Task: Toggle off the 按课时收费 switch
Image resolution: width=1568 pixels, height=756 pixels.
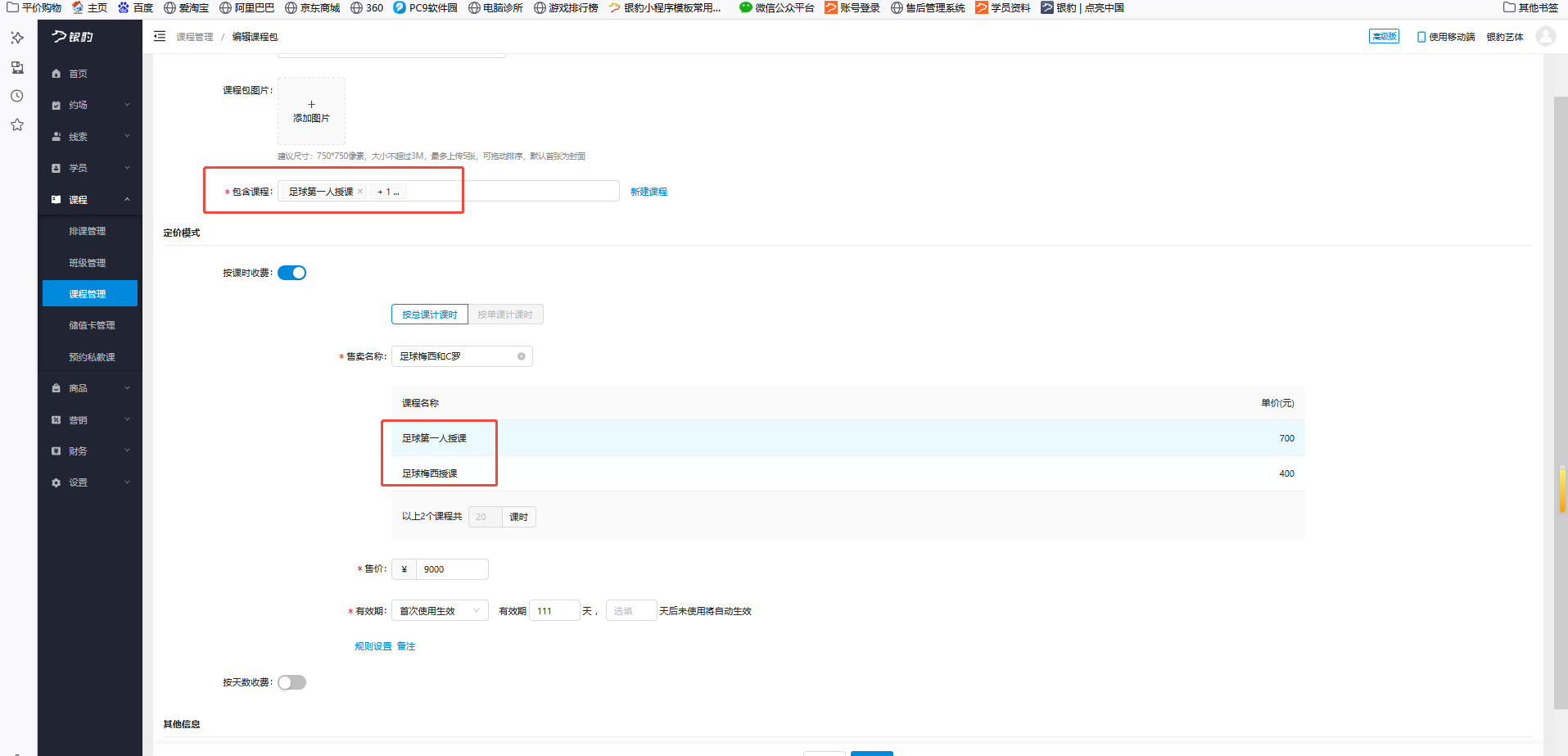Action: (291, 273)
